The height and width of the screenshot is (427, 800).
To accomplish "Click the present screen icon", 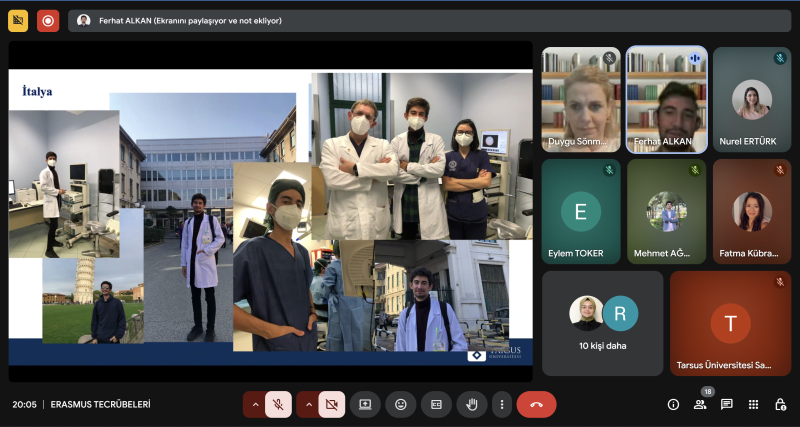I will click(x=365, y=404).
